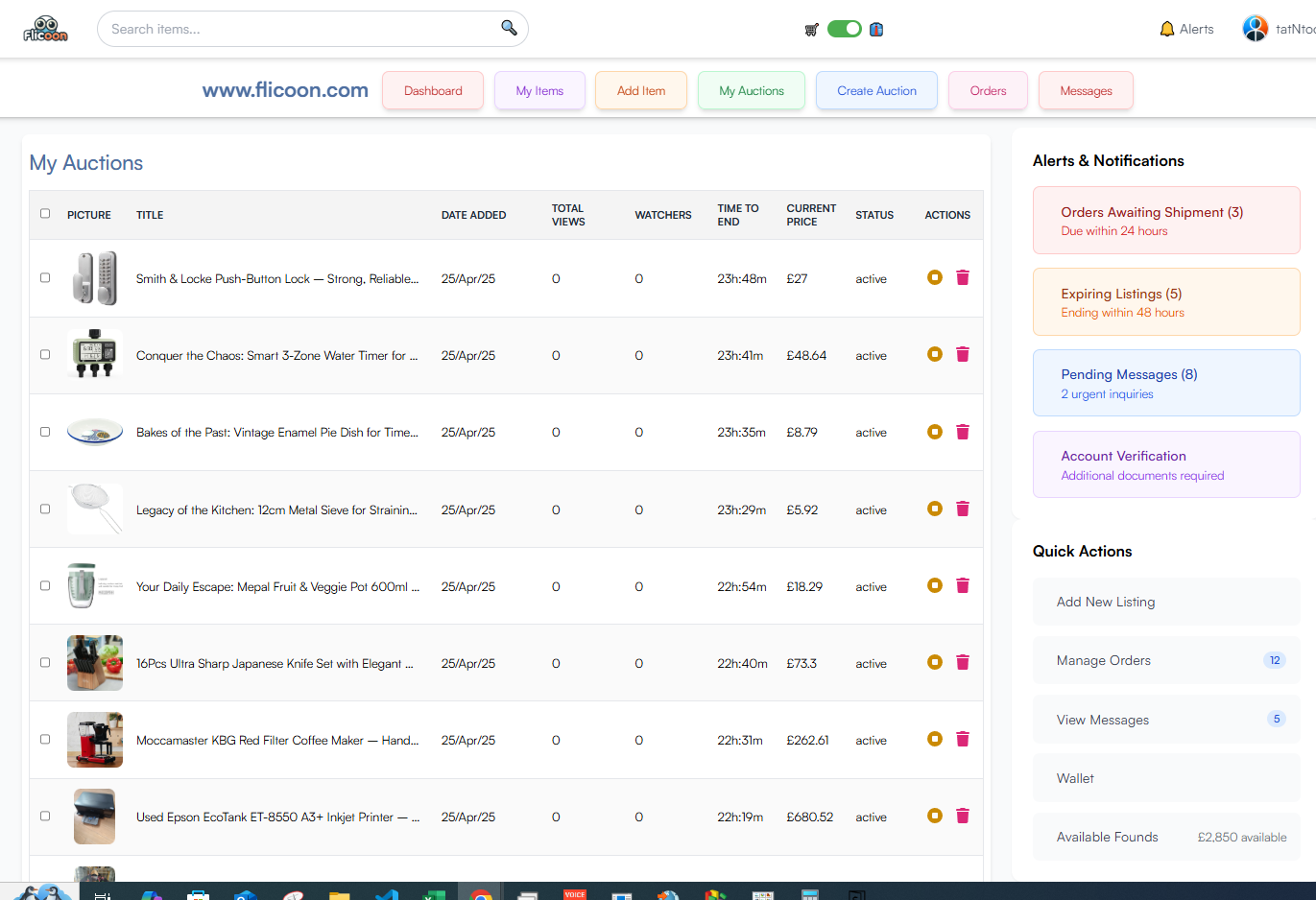Tick the Epson EcoTank Printer checkbox
The image size is (1316, 900).
45,816
